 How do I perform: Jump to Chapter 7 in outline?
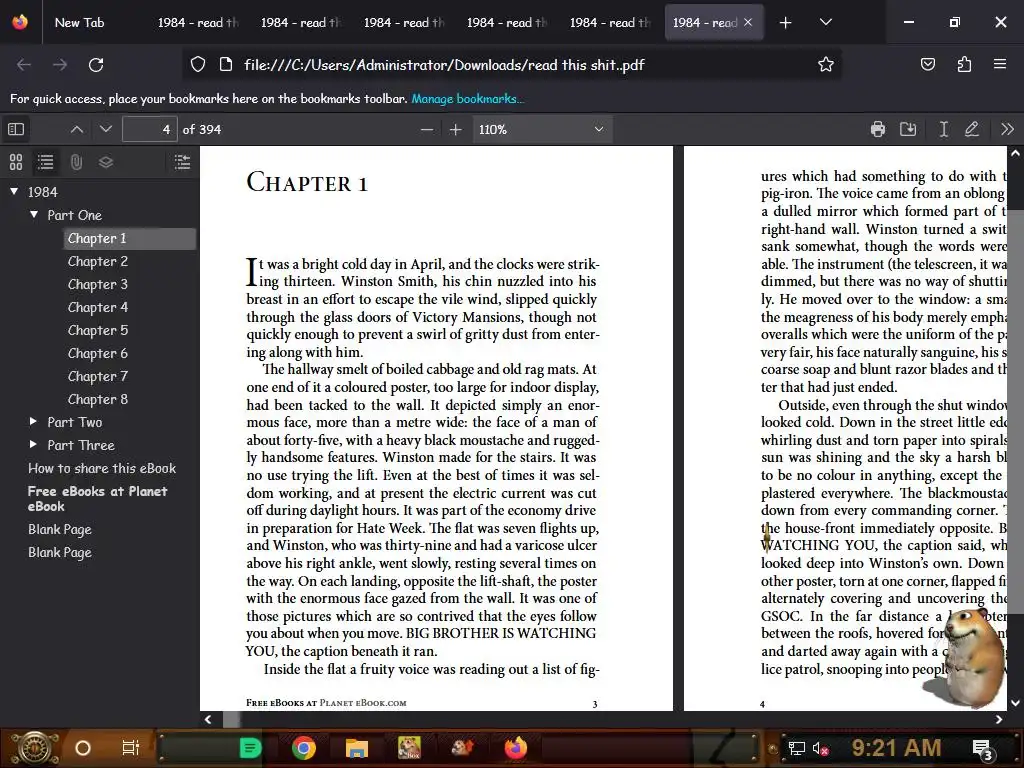click(98, 376)
